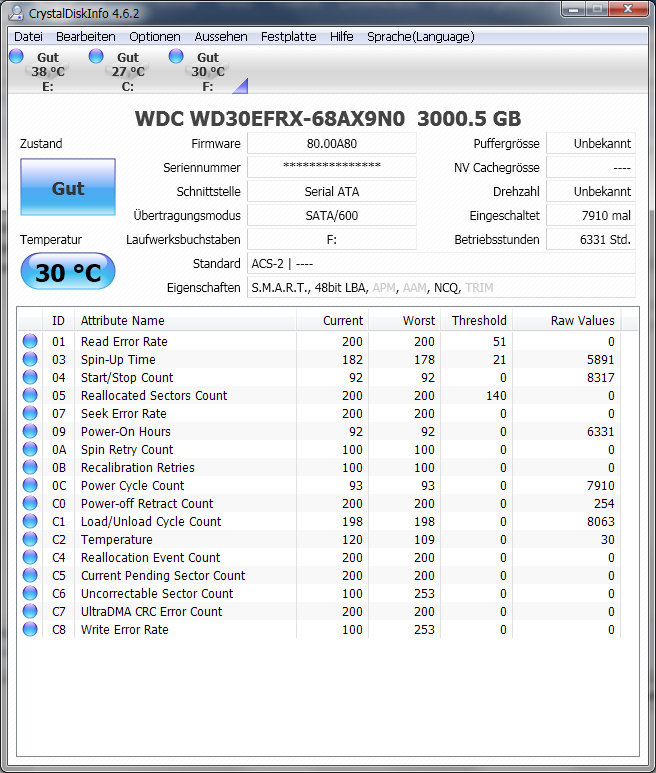This screenshot has width=656, height=773.
Task: Click the Puffergrösse value Unbekannt
Action: pos(591,143)
